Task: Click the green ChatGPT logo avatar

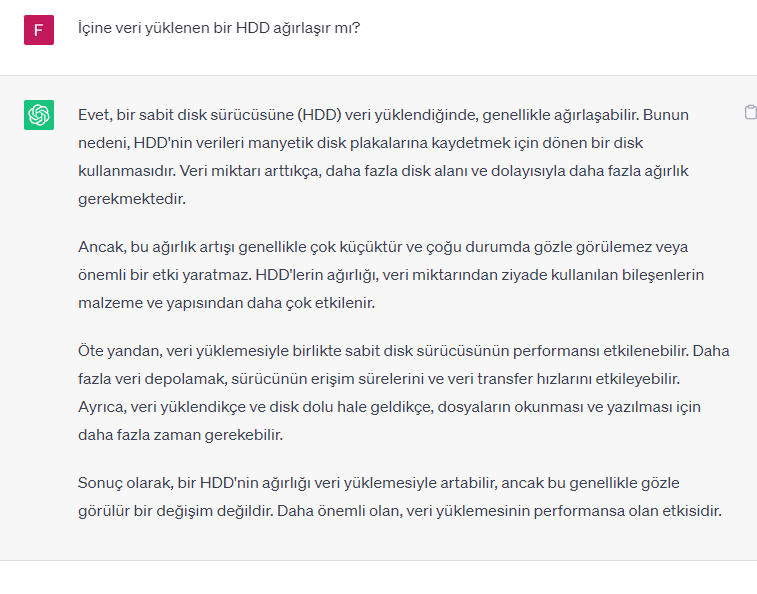Action: click(39, 115)
